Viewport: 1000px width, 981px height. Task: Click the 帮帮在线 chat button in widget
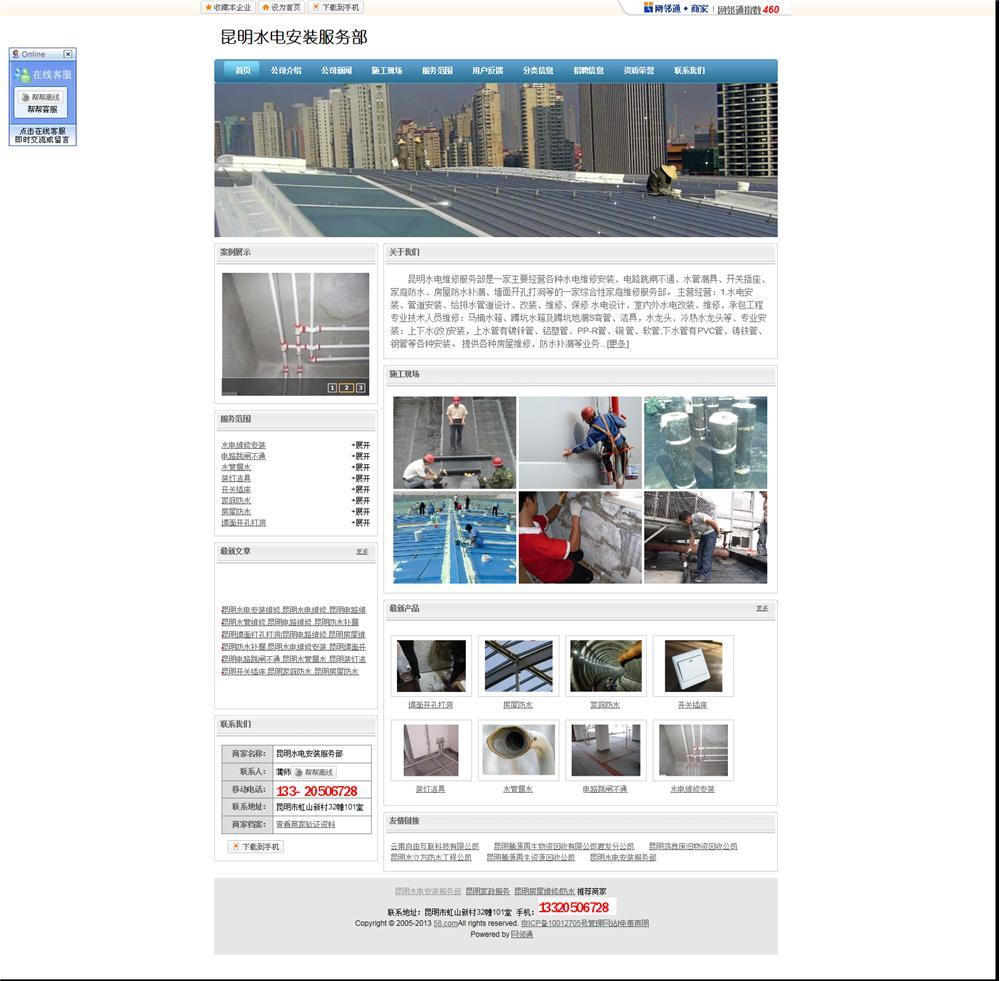coord(42,97)
